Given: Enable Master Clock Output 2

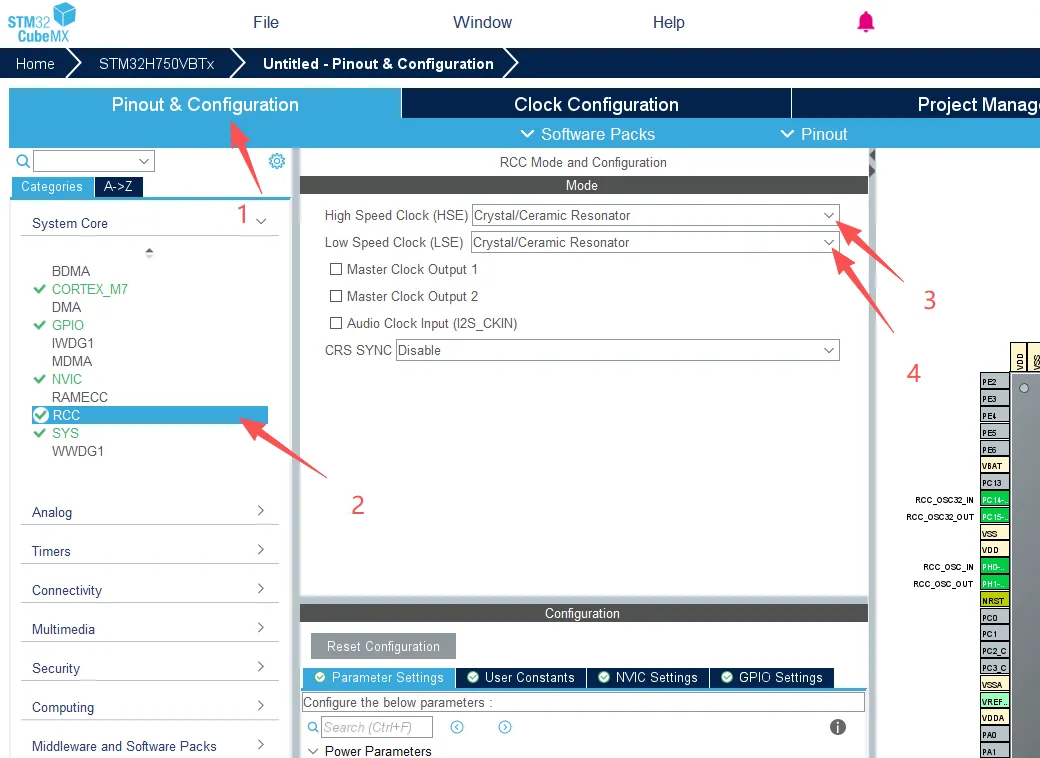Looking at the screenshot, I should 336,297.
